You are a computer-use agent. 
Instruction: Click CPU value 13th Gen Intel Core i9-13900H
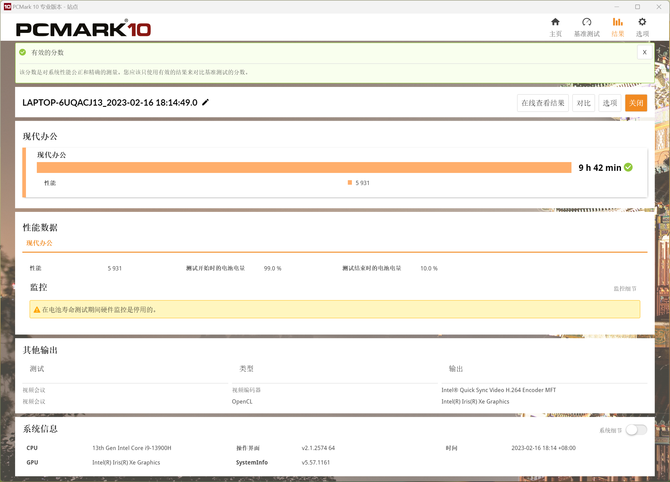click(132, 448)
